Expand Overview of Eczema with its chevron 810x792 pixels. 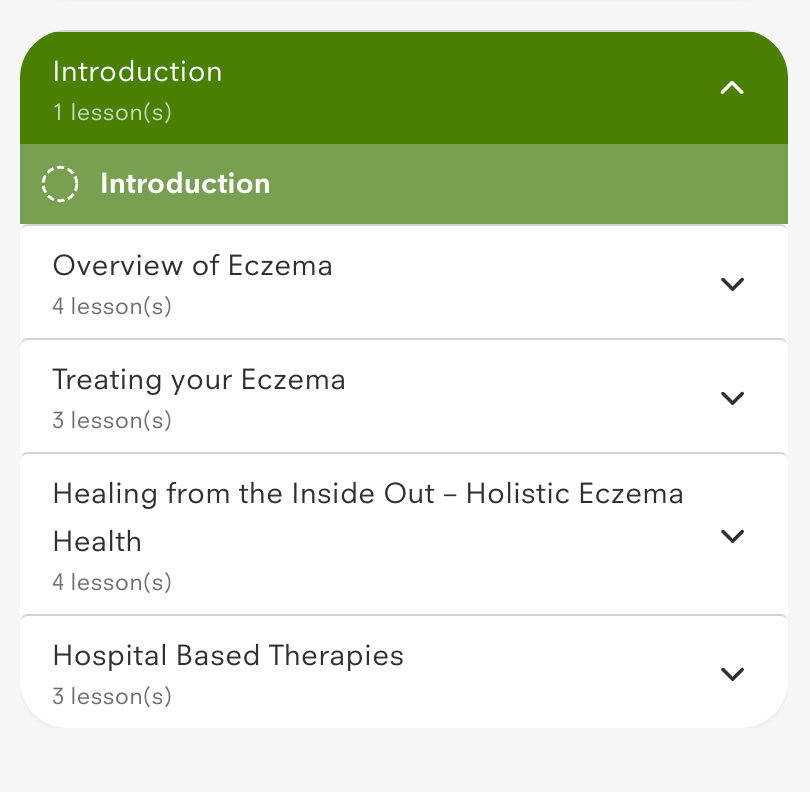tap(732, 284)
